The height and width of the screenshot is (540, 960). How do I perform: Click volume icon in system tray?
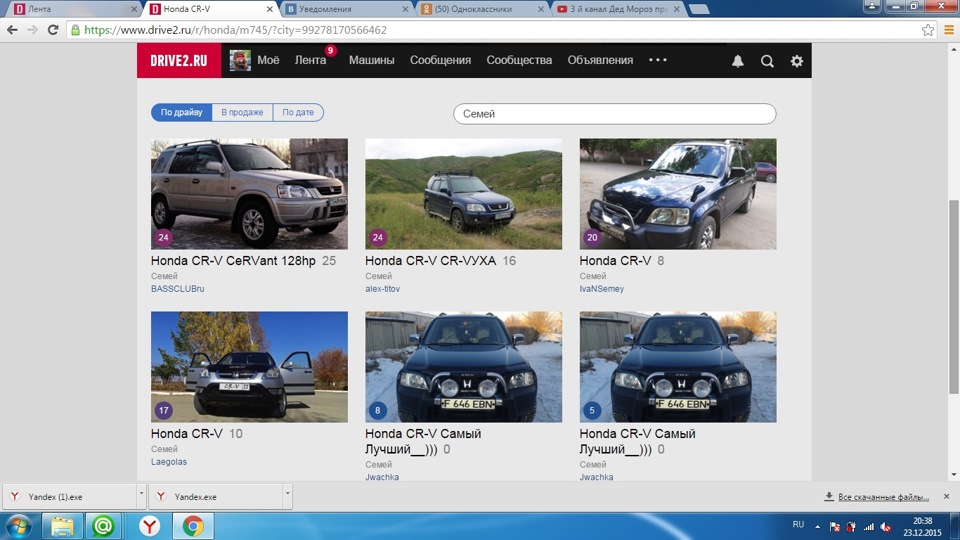click(x=886, y=527)
